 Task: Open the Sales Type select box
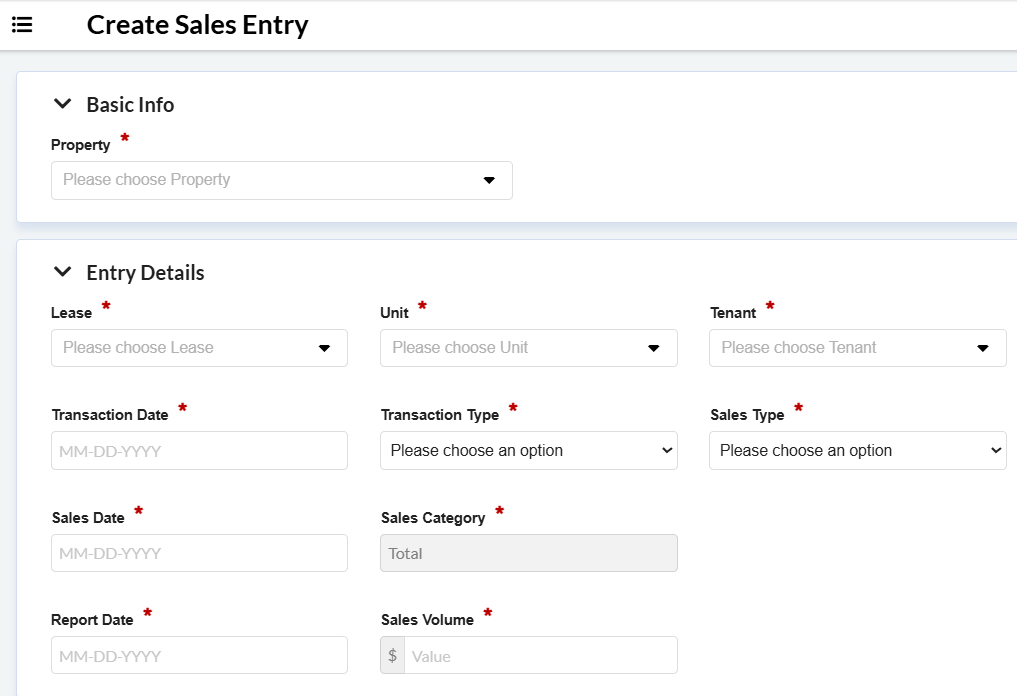click(x=857, y=450)
